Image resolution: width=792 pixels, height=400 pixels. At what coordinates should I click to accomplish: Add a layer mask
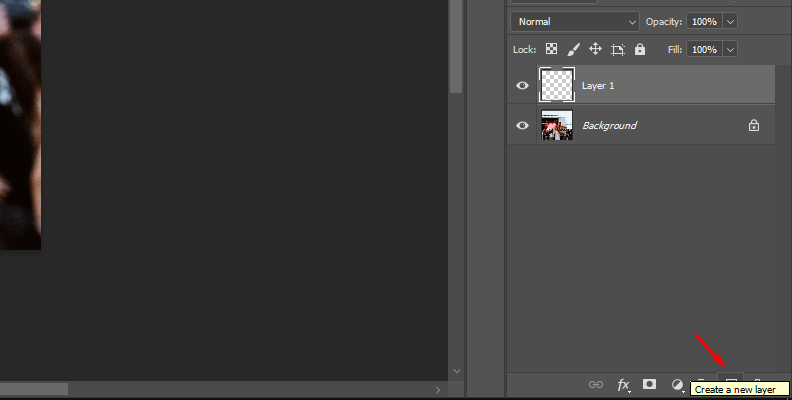pos(650,384)
